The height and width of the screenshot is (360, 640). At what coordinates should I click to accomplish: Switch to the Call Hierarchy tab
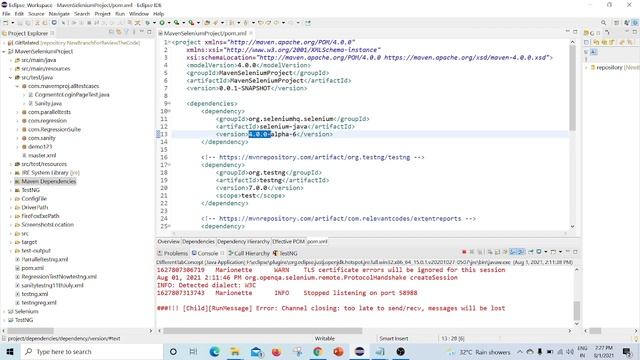[249, 253]
